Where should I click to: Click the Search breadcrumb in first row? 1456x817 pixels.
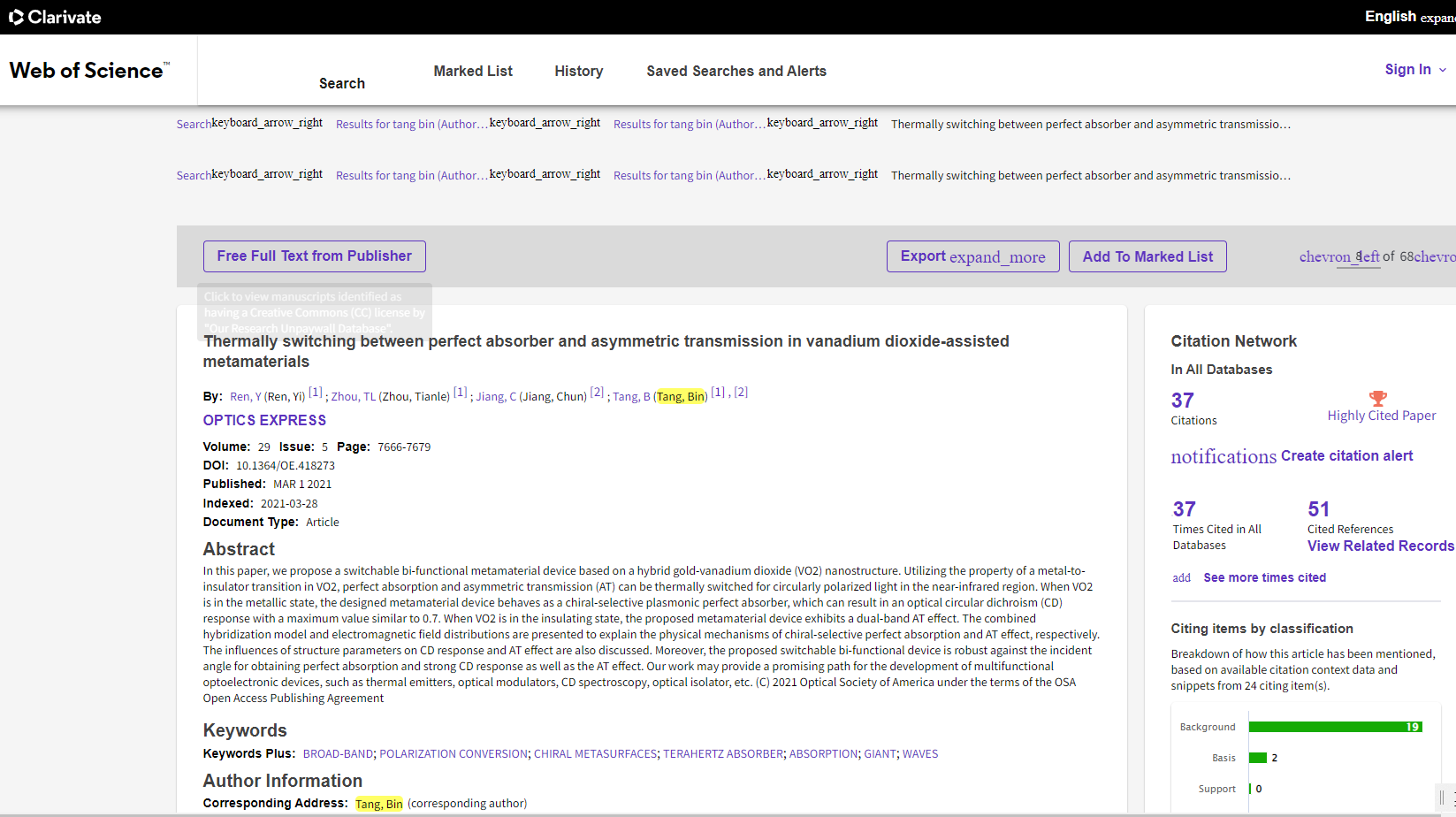coord(194,124)
